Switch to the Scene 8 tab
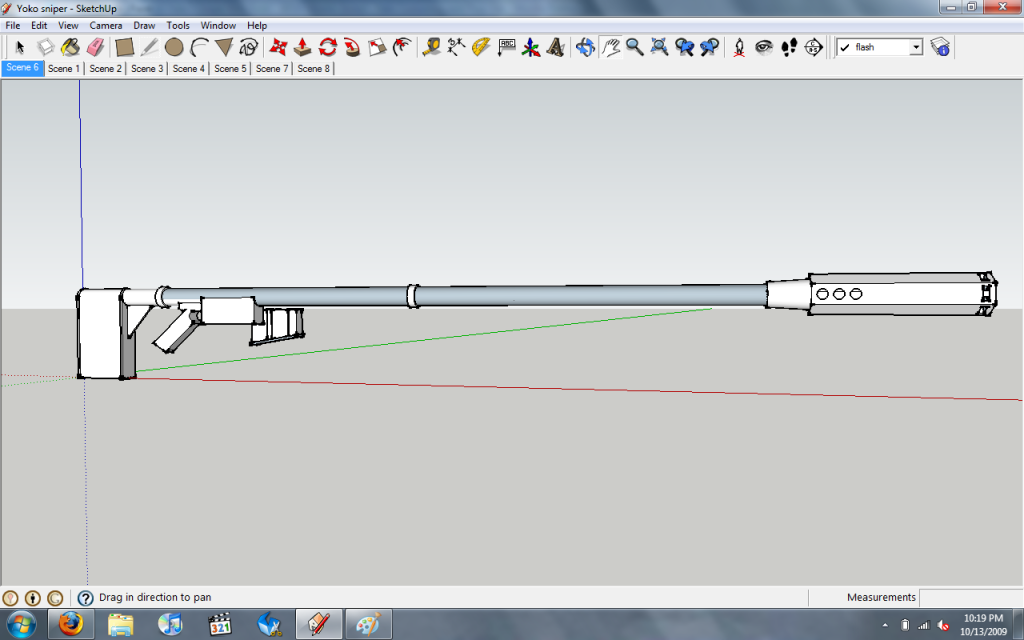Image resolution: width=1024 pixels, height=640 pixels. tap(314, 69)
